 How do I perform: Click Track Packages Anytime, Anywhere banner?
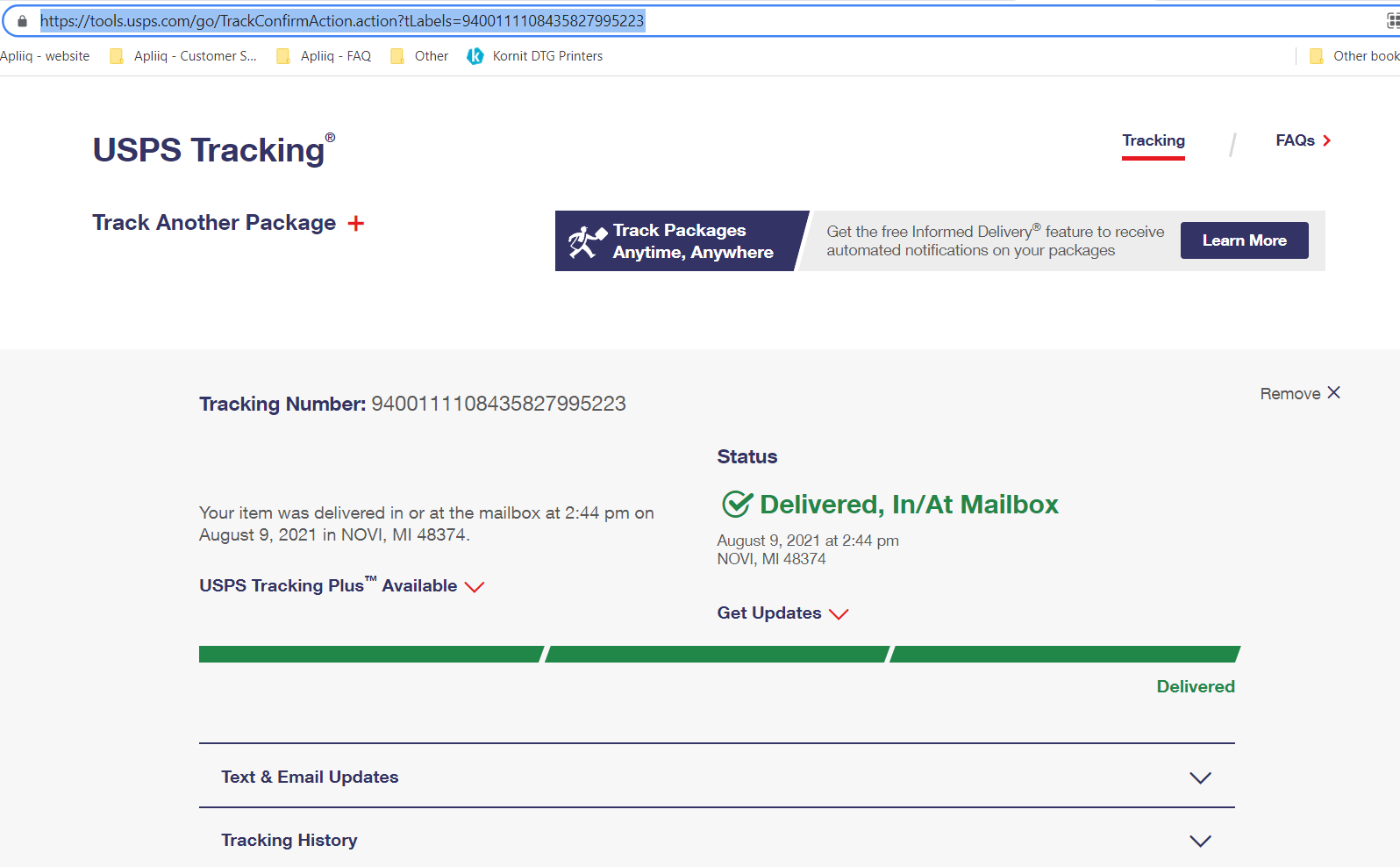coord(682,240)
